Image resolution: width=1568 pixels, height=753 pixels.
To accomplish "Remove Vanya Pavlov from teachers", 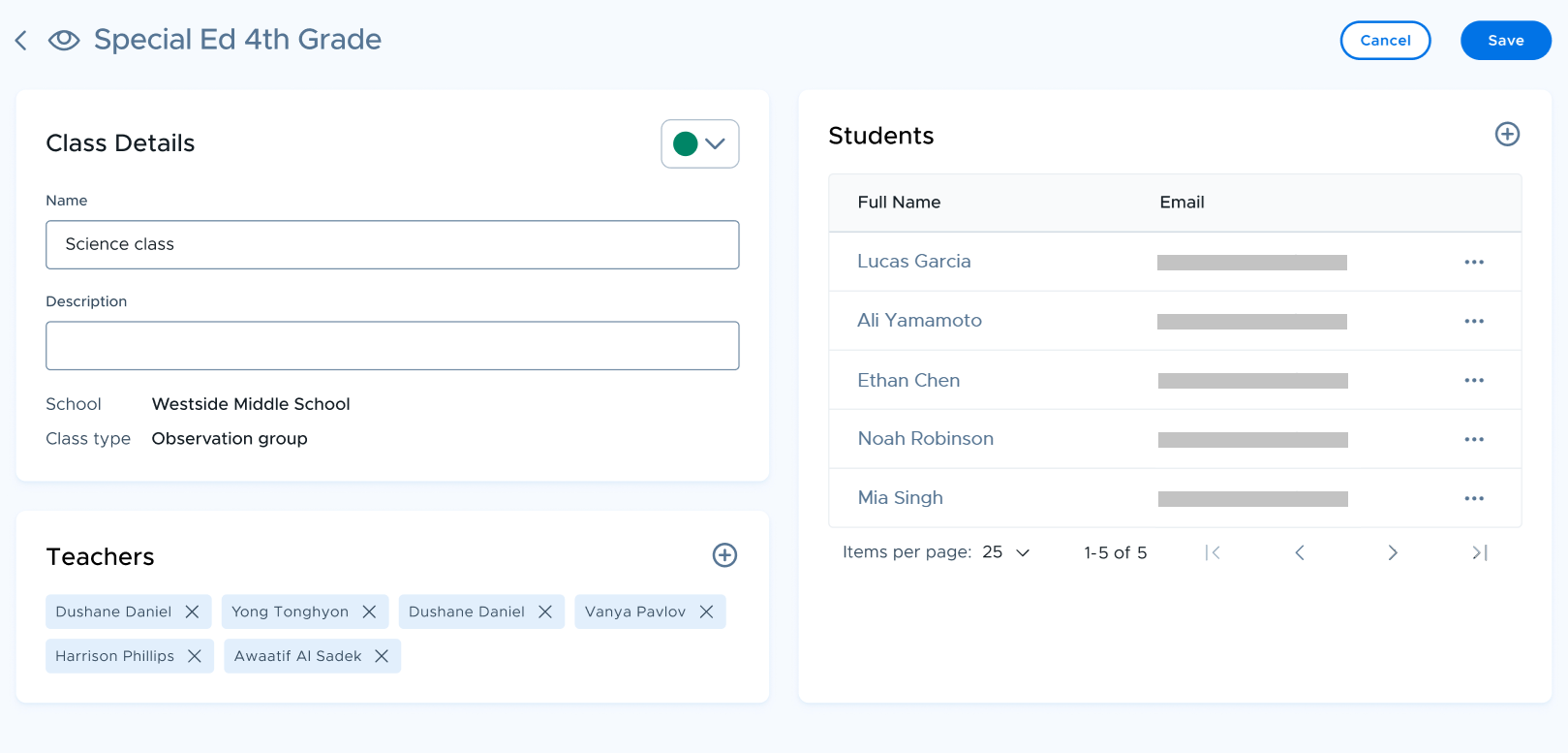I will (x=706, y=612).
